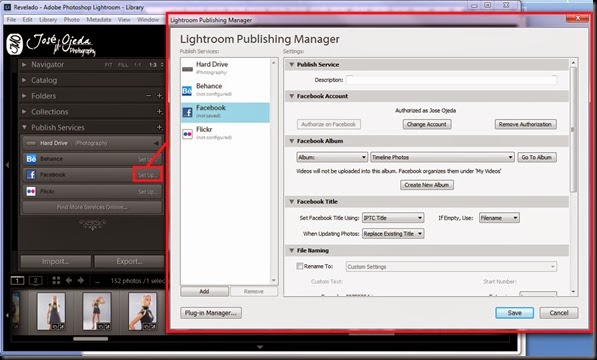Click Remove Authorization button
597x360 pixels.
(525, 124)
